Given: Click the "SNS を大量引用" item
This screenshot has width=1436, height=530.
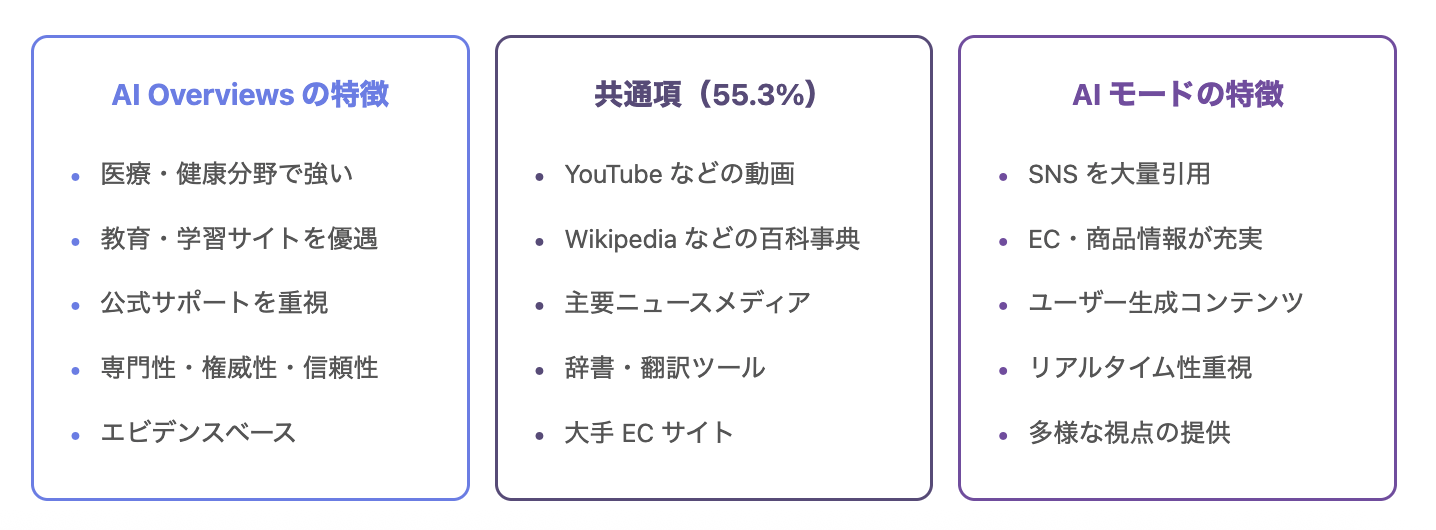Looking at the screenshot, I should [x=1119, y=174].
